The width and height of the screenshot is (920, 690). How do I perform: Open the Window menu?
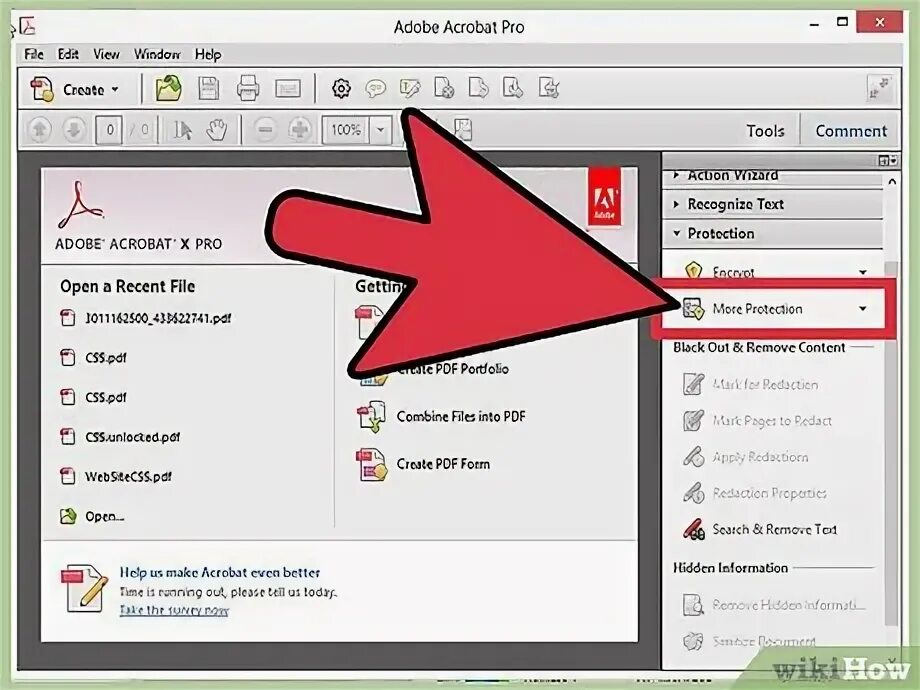click(157, 55)
